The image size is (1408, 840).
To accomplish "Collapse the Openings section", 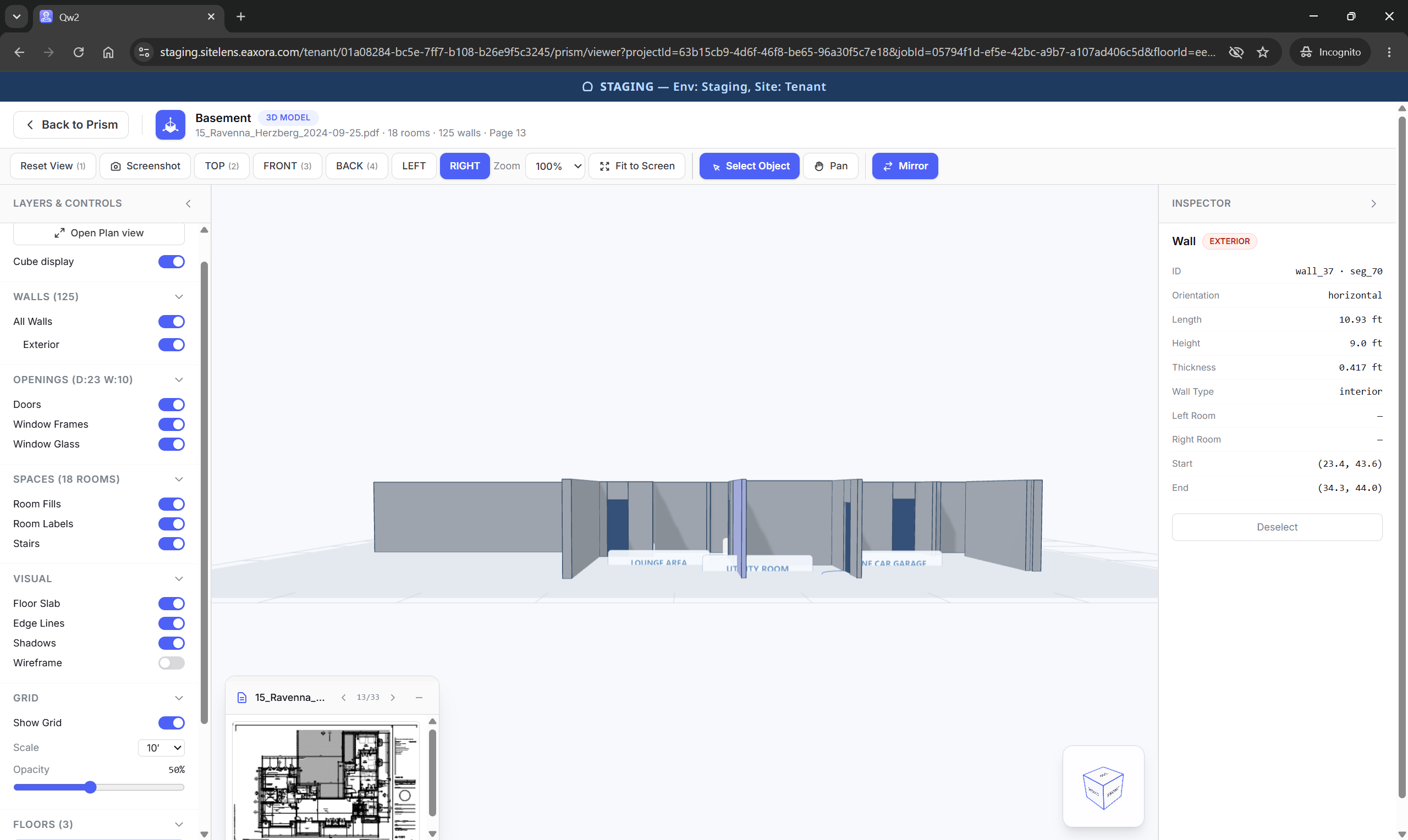I will point(179,380).
